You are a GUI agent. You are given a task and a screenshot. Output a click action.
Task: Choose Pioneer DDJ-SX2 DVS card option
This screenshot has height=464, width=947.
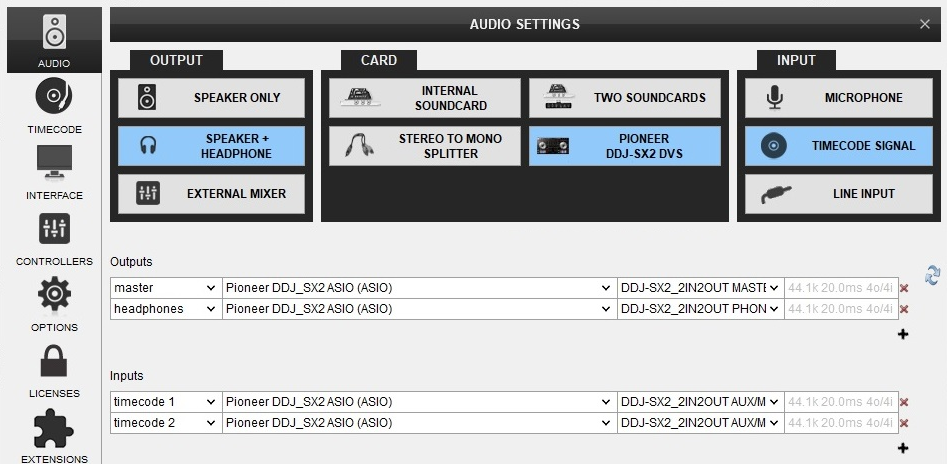coord(625,146)
